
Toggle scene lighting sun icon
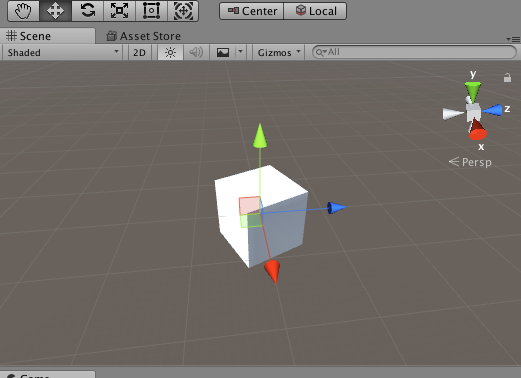(x=170, y=52)
